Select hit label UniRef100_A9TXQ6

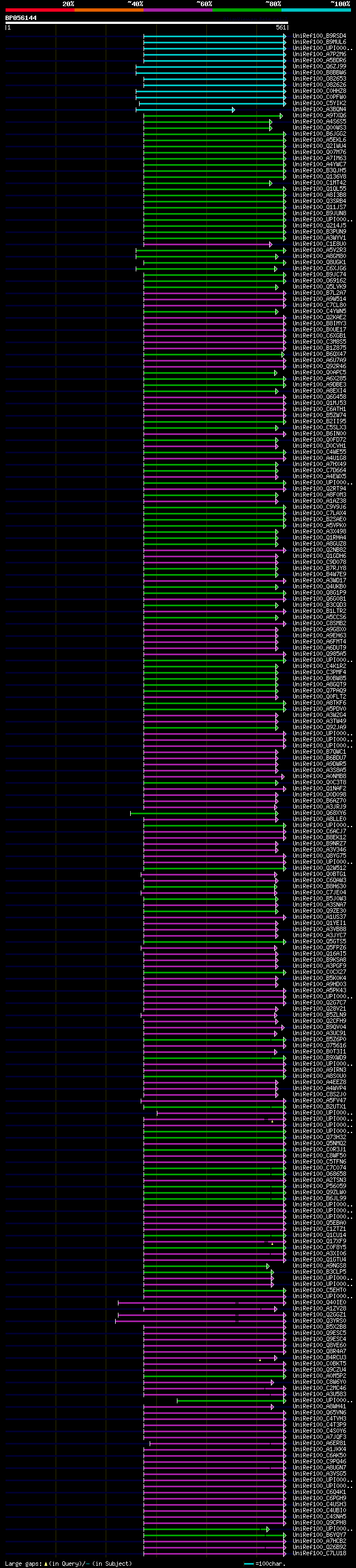(x=319, y=116)
